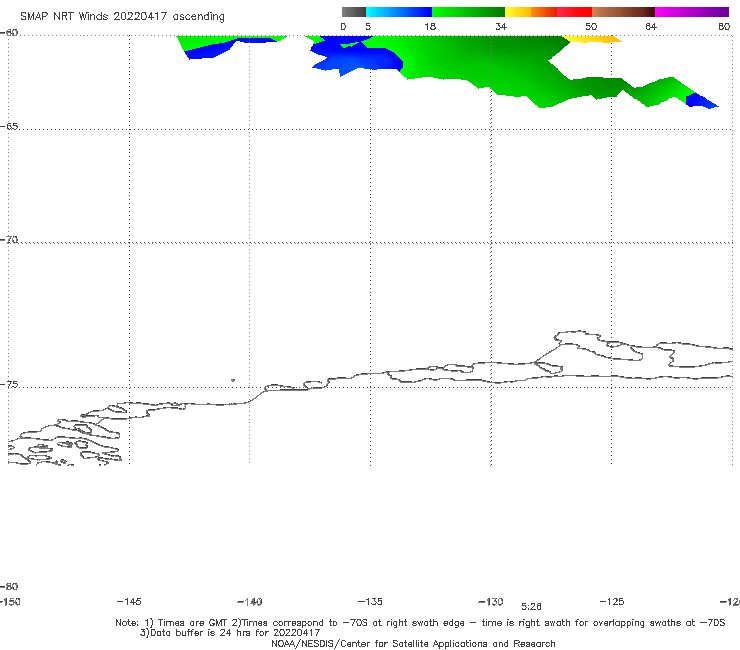Click the green segment of the color bar

[468, 12]
